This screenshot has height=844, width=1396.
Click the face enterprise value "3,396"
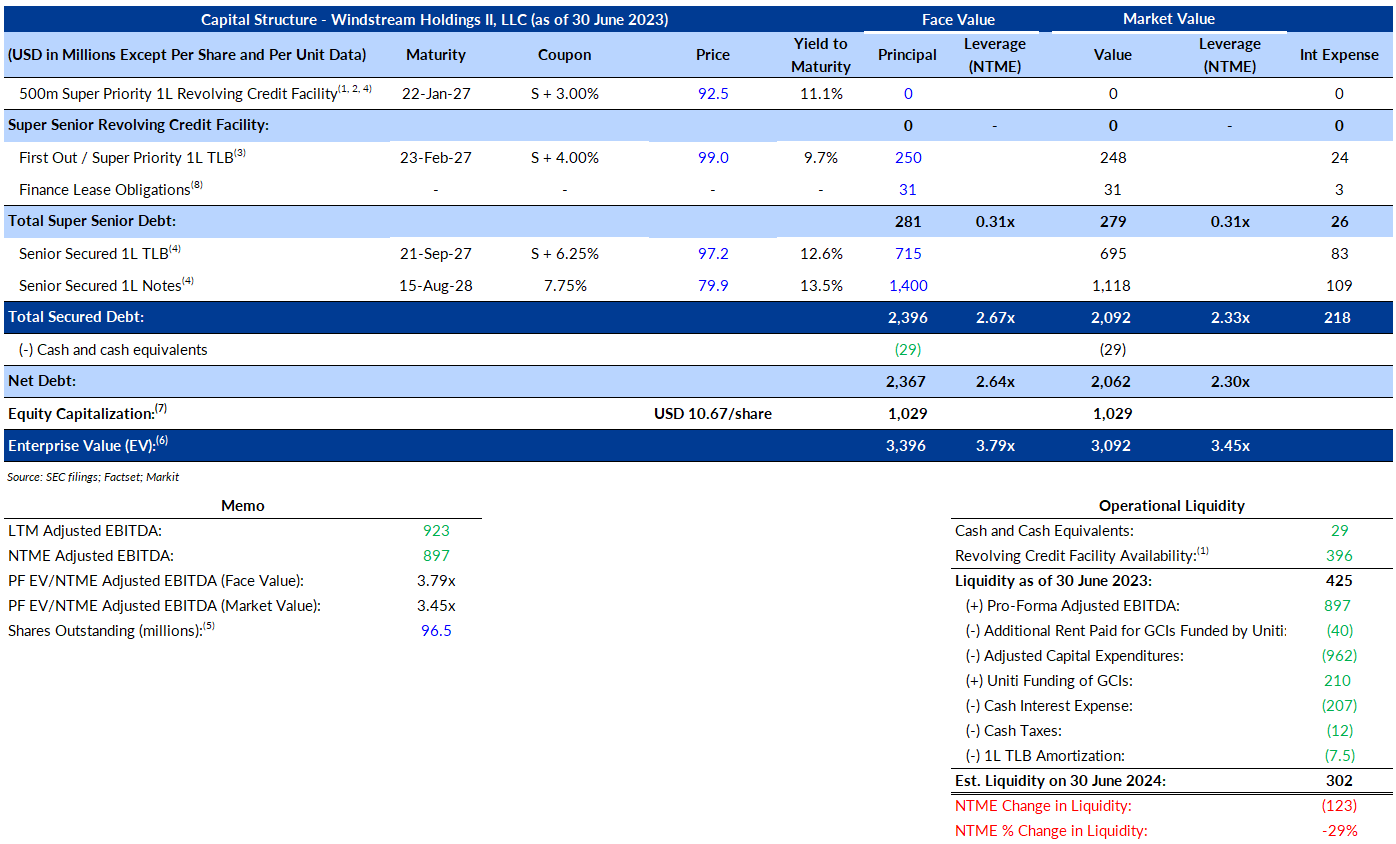coord(908,446)
